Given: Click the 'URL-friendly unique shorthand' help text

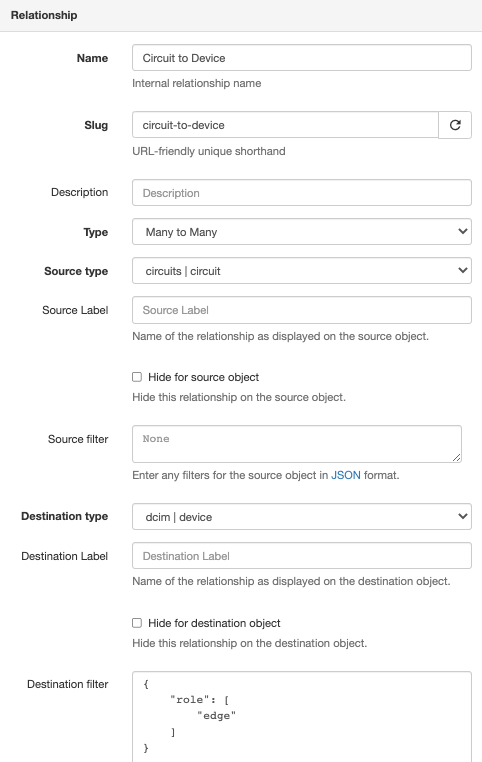Looking at the screenshot, I should (209, 151).
